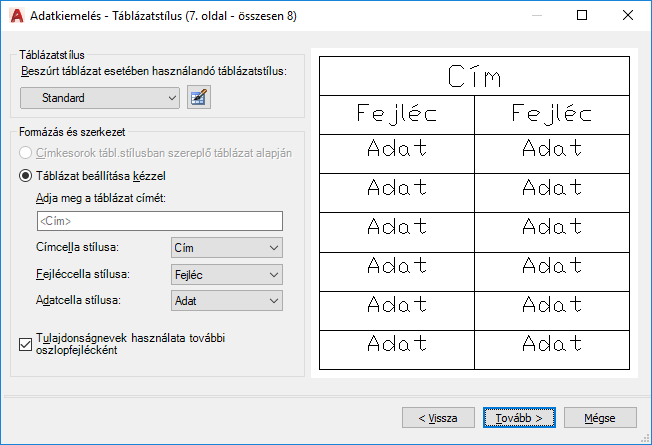This screenshot has width=652, height=445.
Task: Expand the Címcella stílusa dropdown
Action: click(226, 248)
